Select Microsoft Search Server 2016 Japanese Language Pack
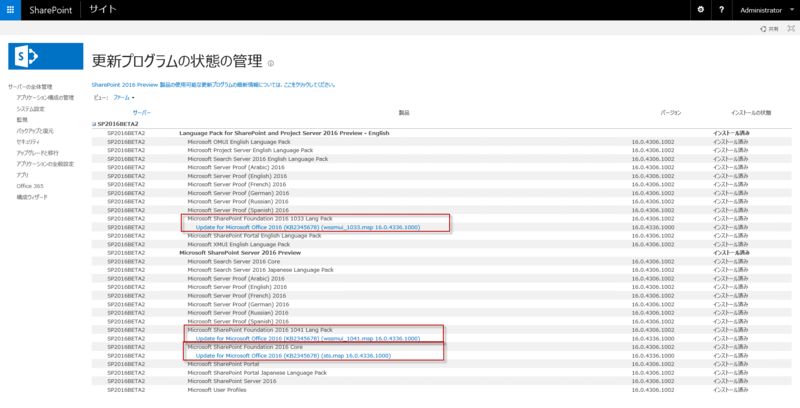Screen dimensions: 800x408 [442, 270]
